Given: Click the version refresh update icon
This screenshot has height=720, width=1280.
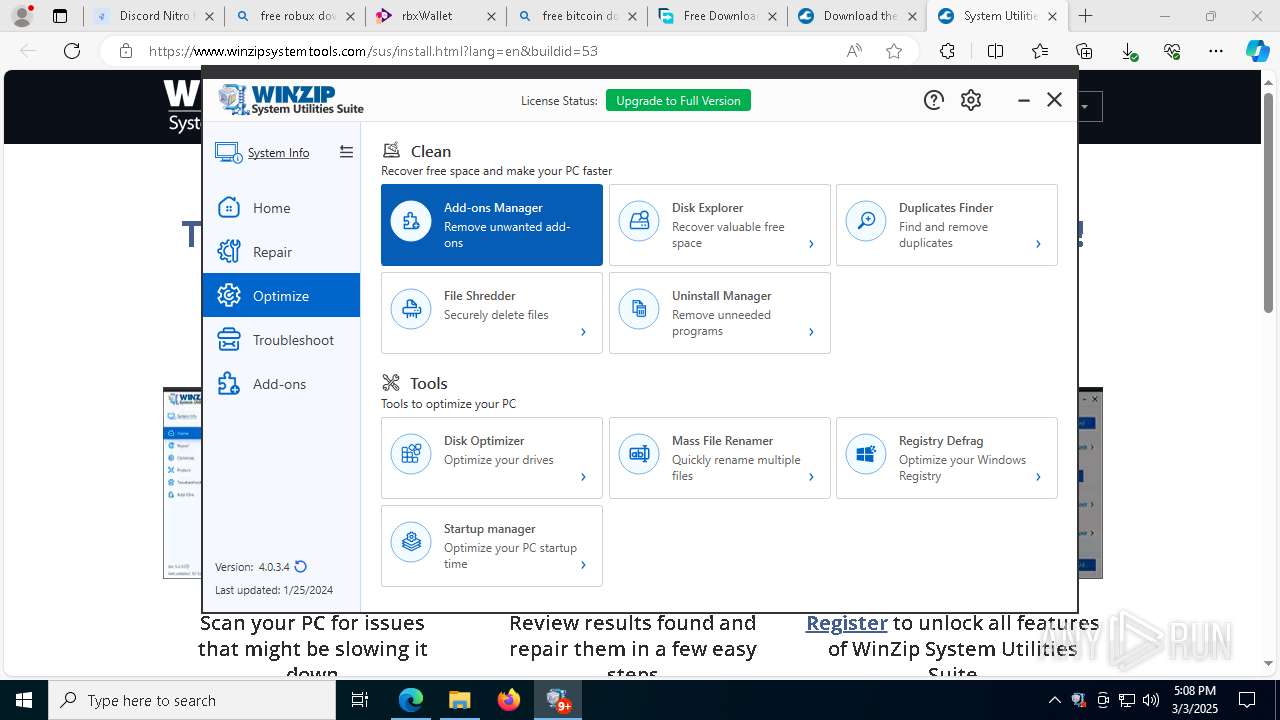Looking at the screenshot, I should 301,567.
